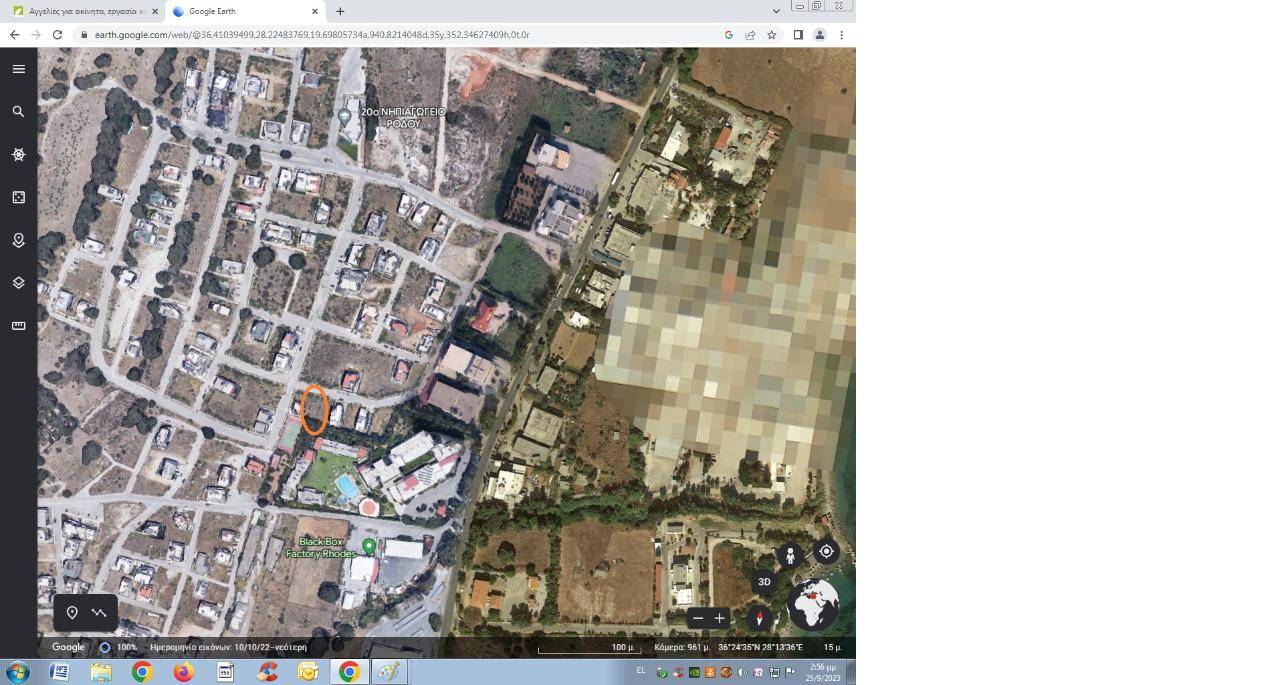Click the Black Box Factory Rhodes placemark
The image size is (1280, 685).
[367, 547]
